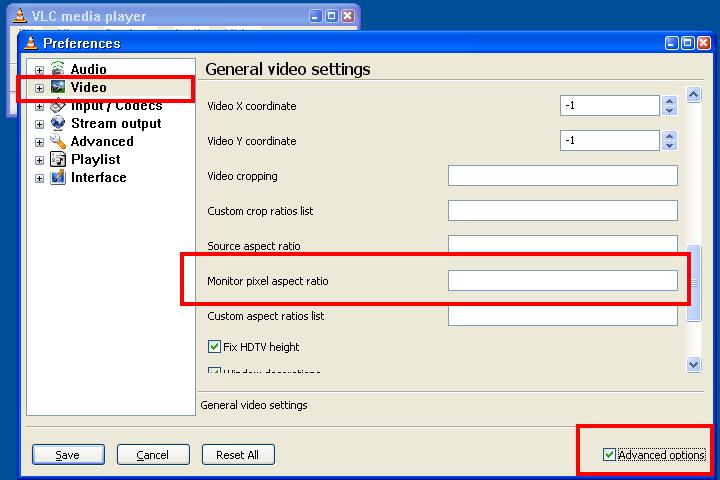Click the Stream output globe icon
This screenshot has height=480, width=720.
tap(58, 123)
